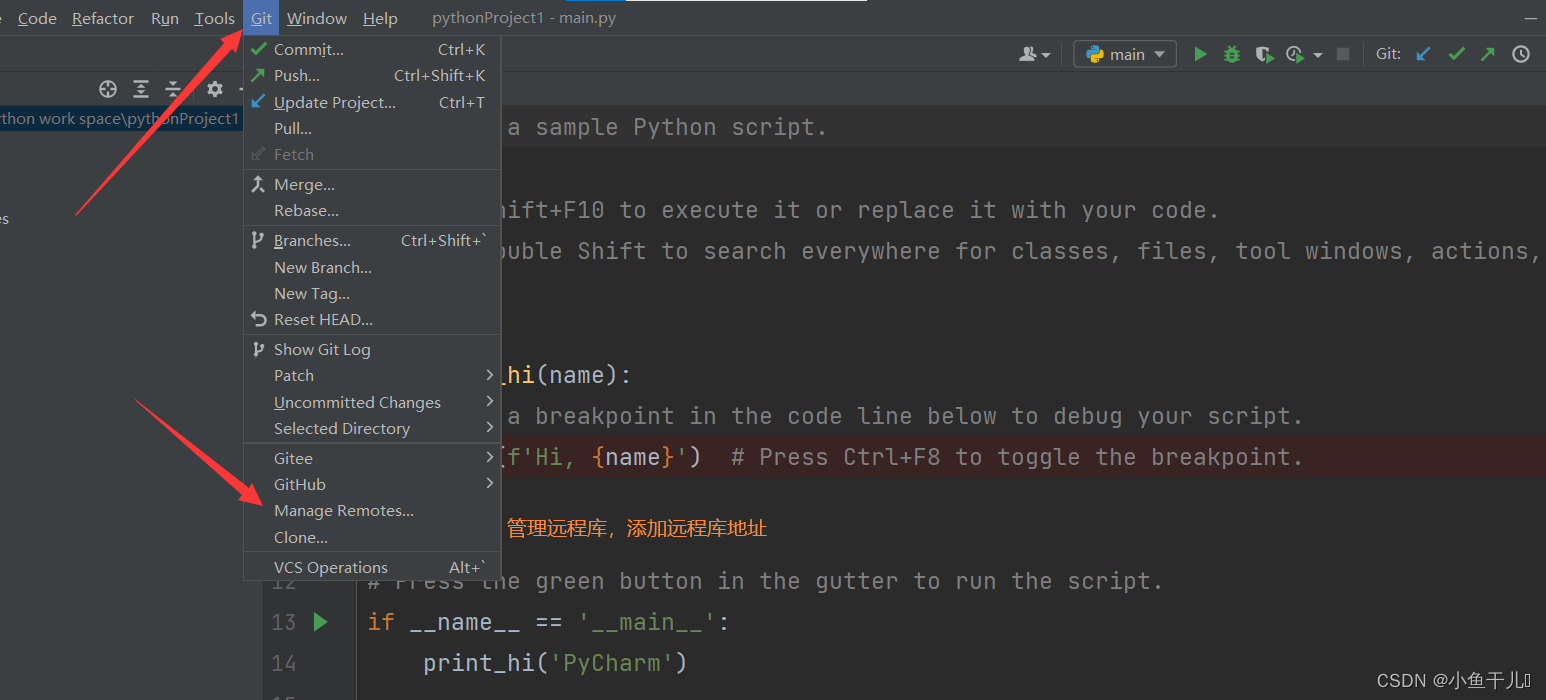Select New Tag... menu entry
Screen dimensions: 1546x700
point(372,293)
